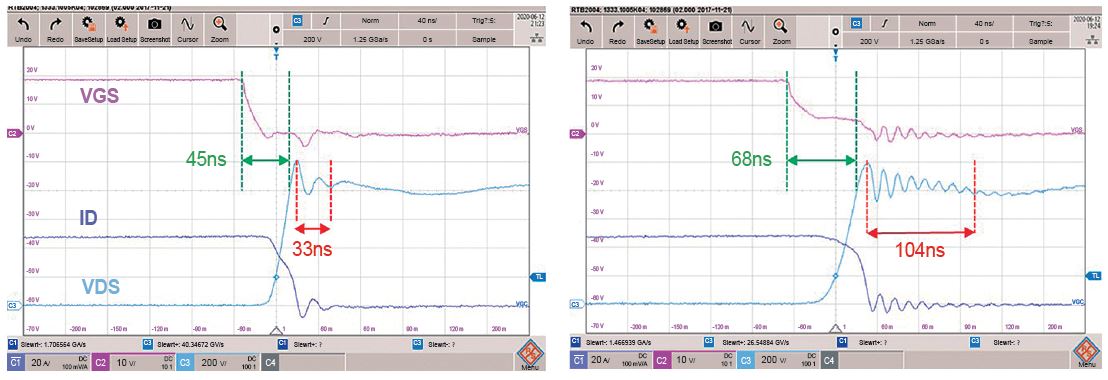
Task: Click Undo in the left oscilloscope toolbar
Action: 23,30
